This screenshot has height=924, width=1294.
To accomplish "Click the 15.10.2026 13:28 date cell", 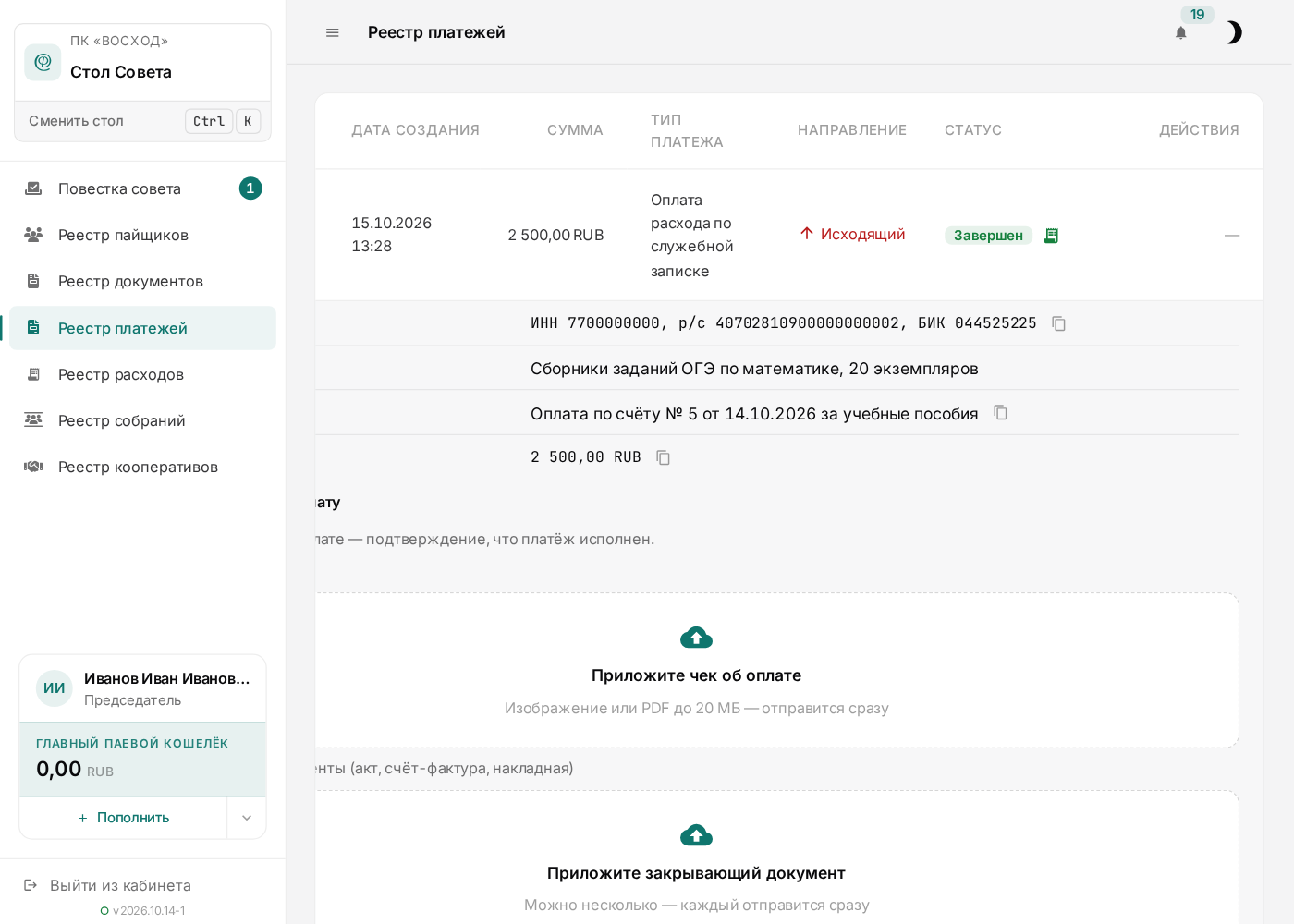I will (x=391, y=235).
